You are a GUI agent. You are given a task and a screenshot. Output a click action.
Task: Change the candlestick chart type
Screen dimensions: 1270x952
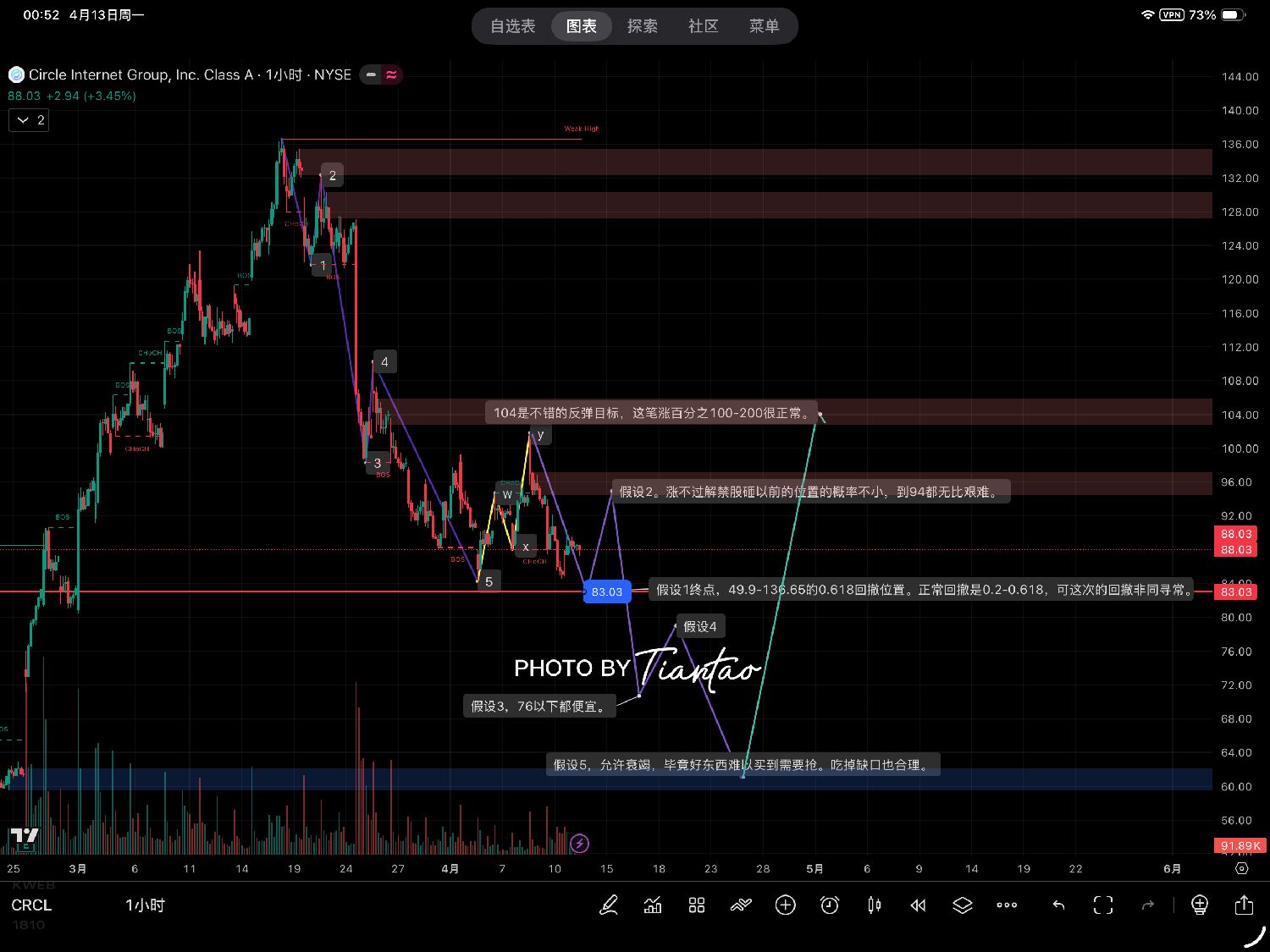[874, 905]
